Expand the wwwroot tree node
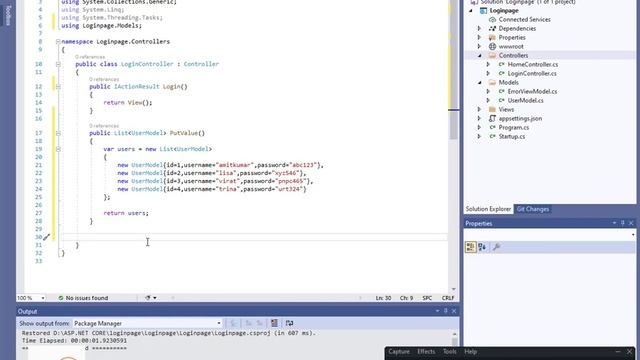The height and width of the screenshot is (360, 640). pos(480,47)
